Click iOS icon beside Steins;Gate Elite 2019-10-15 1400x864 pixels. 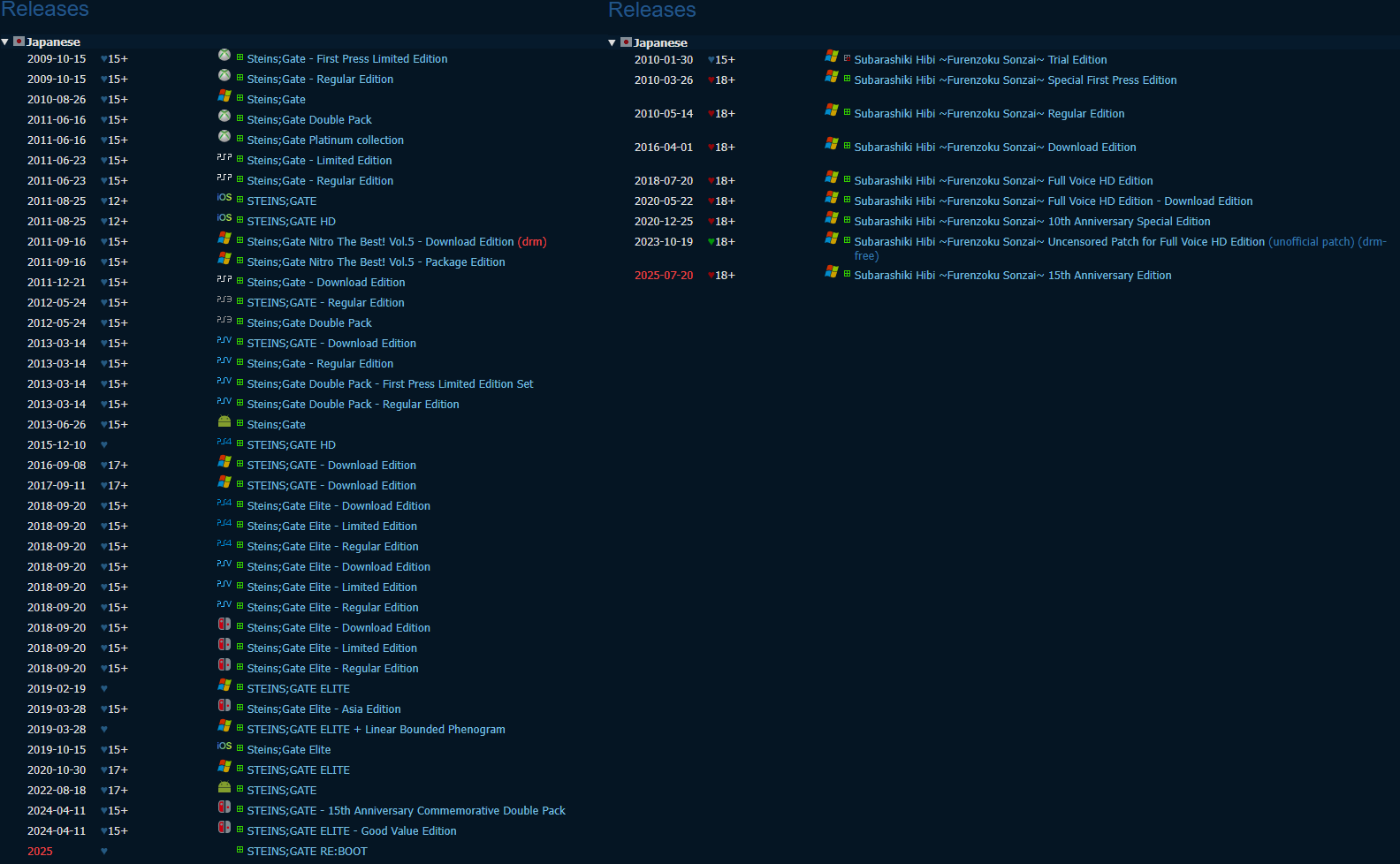224,746
